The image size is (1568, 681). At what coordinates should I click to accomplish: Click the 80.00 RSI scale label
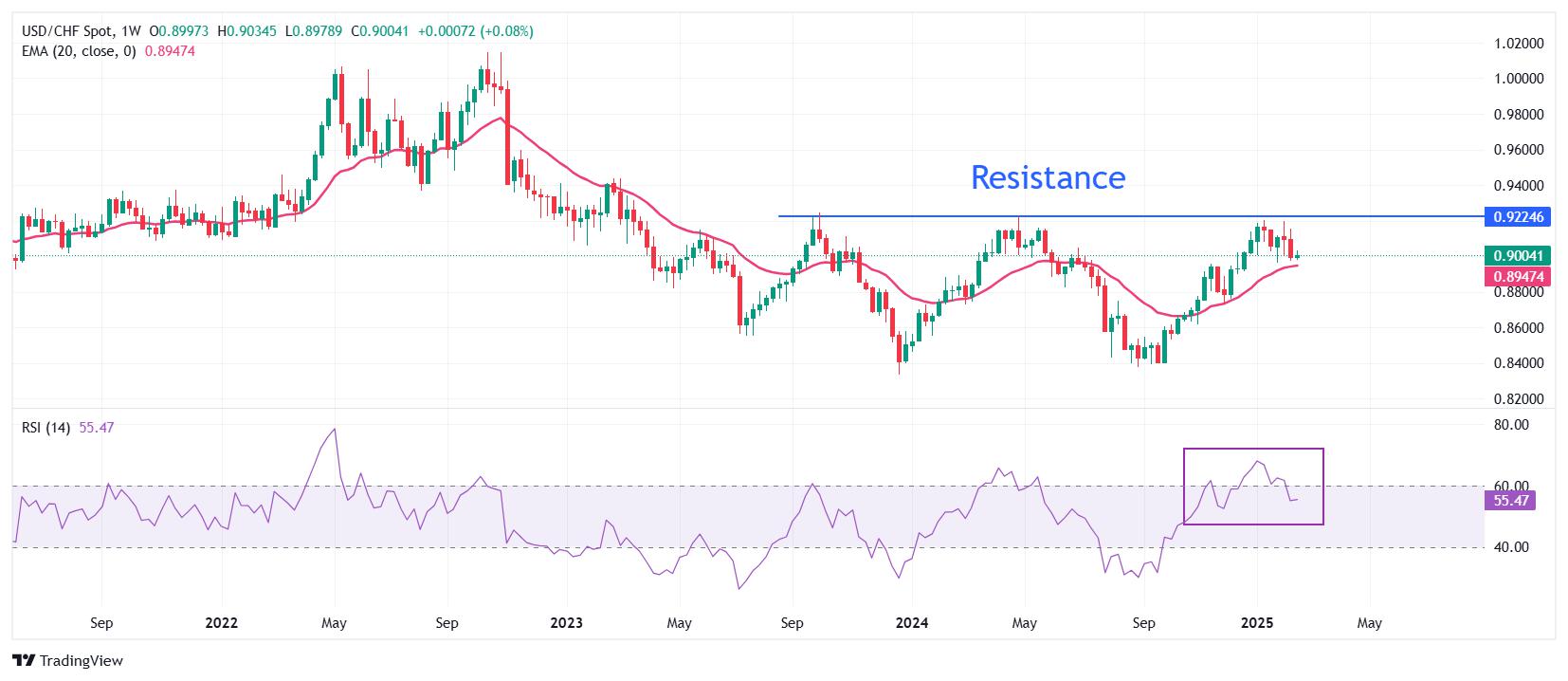coord(1512,425)
